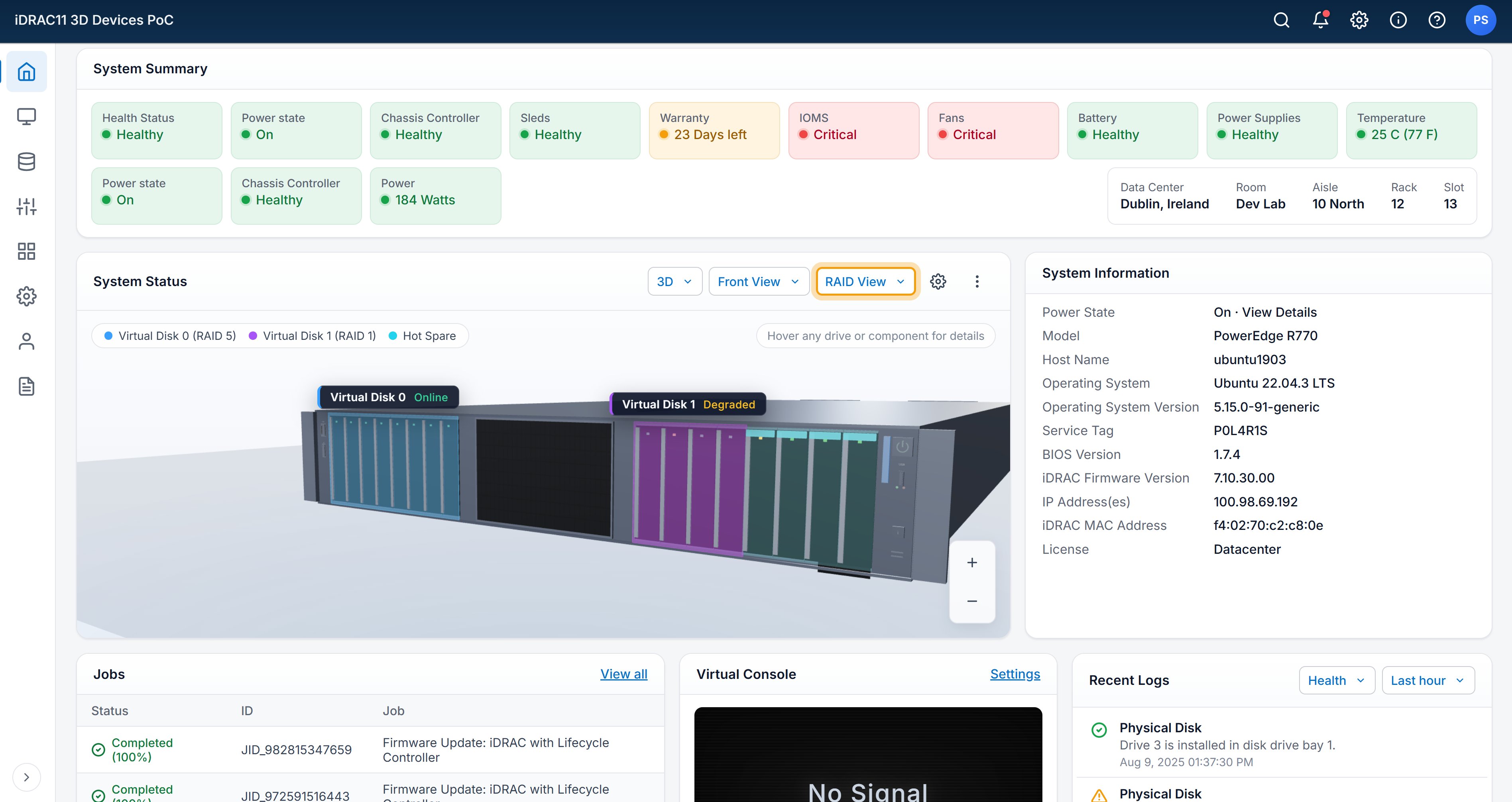This screenshot has height=802, width=1512.
Task: Open notifications bell
Action: tap(1321, 21)
